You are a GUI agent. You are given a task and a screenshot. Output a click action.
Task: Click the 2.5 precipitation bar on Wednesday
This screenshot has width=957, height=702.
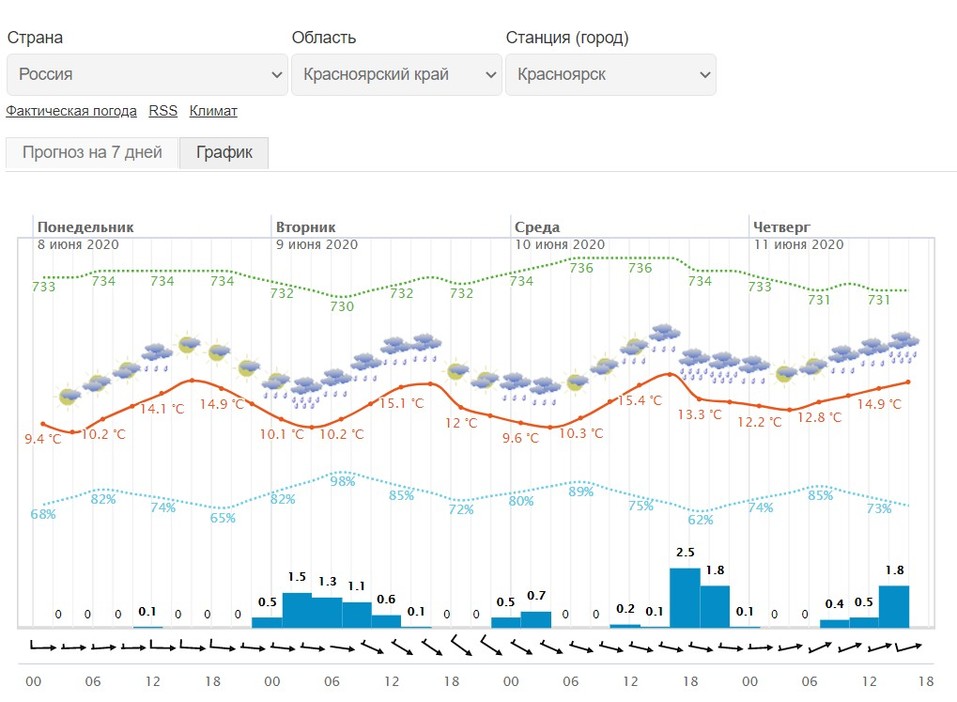(685, 598)
